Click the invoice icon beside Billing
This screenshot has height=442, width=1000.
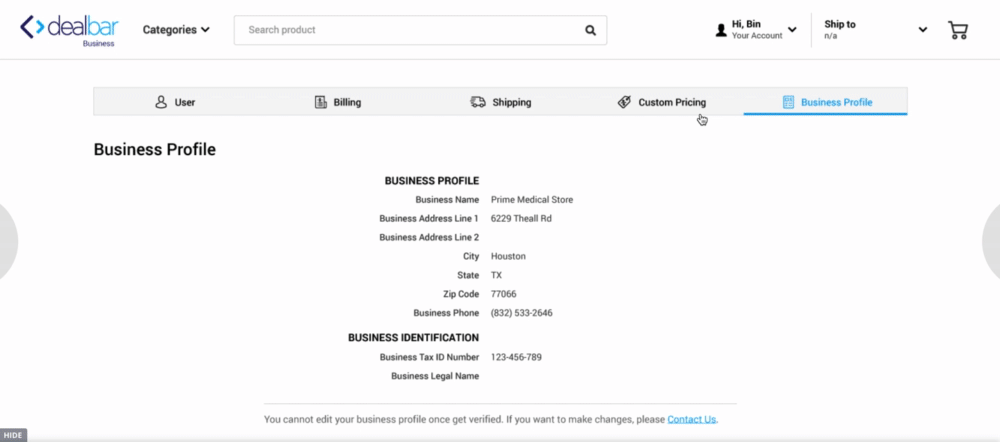[320, 102]
